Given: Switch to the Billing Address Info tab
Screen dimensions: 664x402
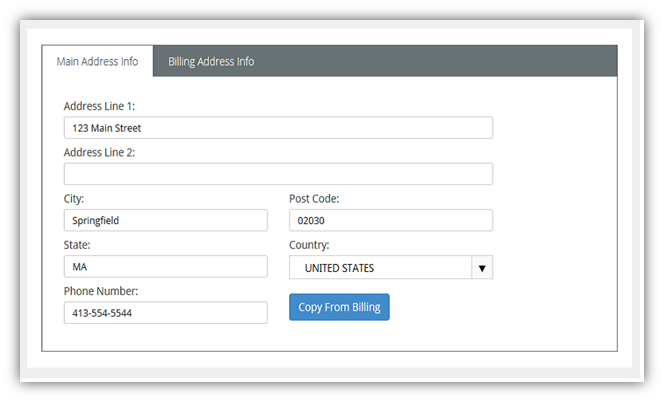Looking at the screenshot, I should click(211, 61).
